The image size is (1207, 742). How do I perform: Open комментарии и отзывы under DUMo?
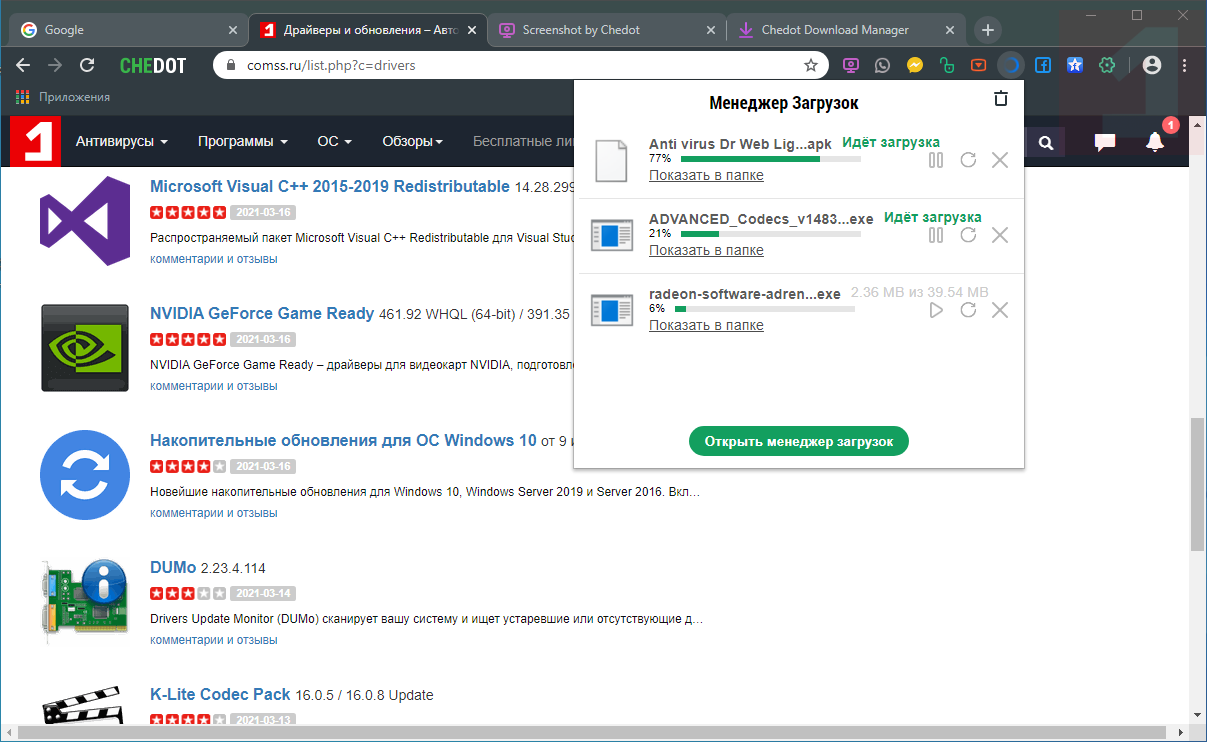pyautogui.click(x=214, y=639)
